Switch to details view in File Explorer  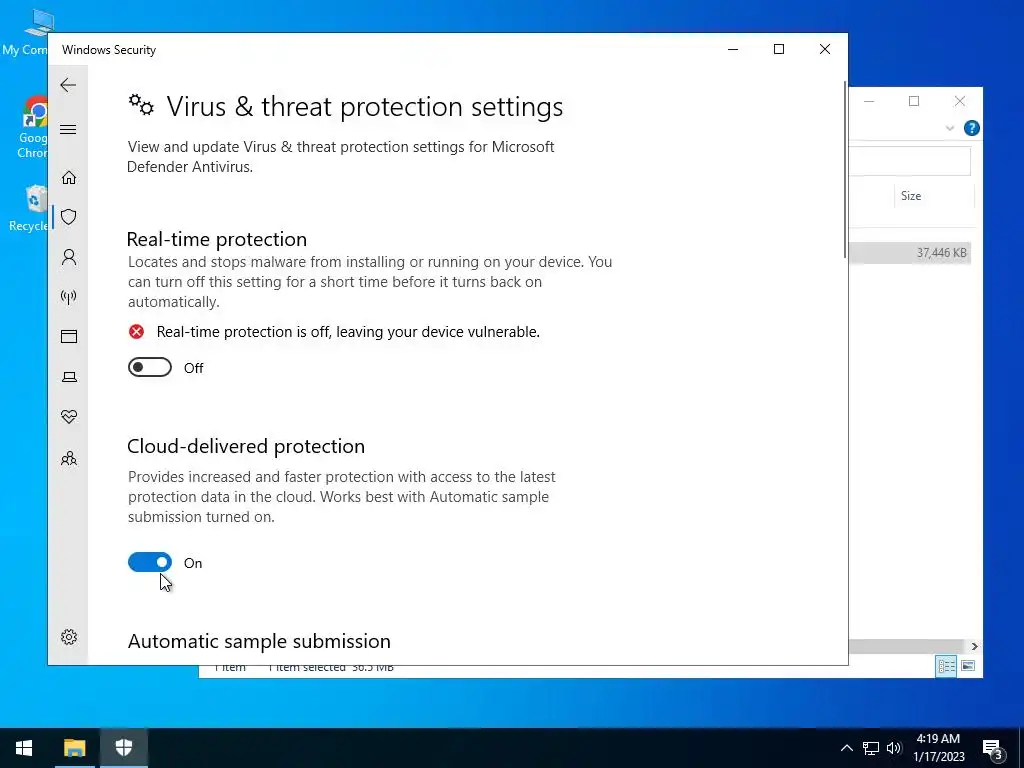click(x=946, y=665)
